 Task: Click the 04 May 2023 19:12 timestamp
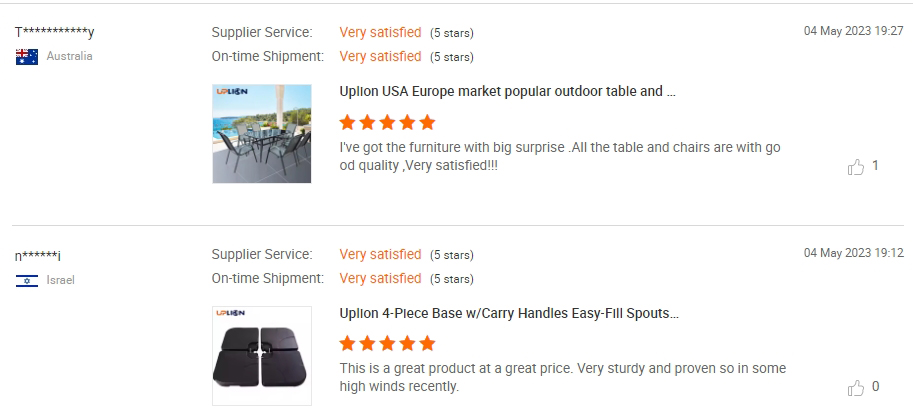[853, 253]
